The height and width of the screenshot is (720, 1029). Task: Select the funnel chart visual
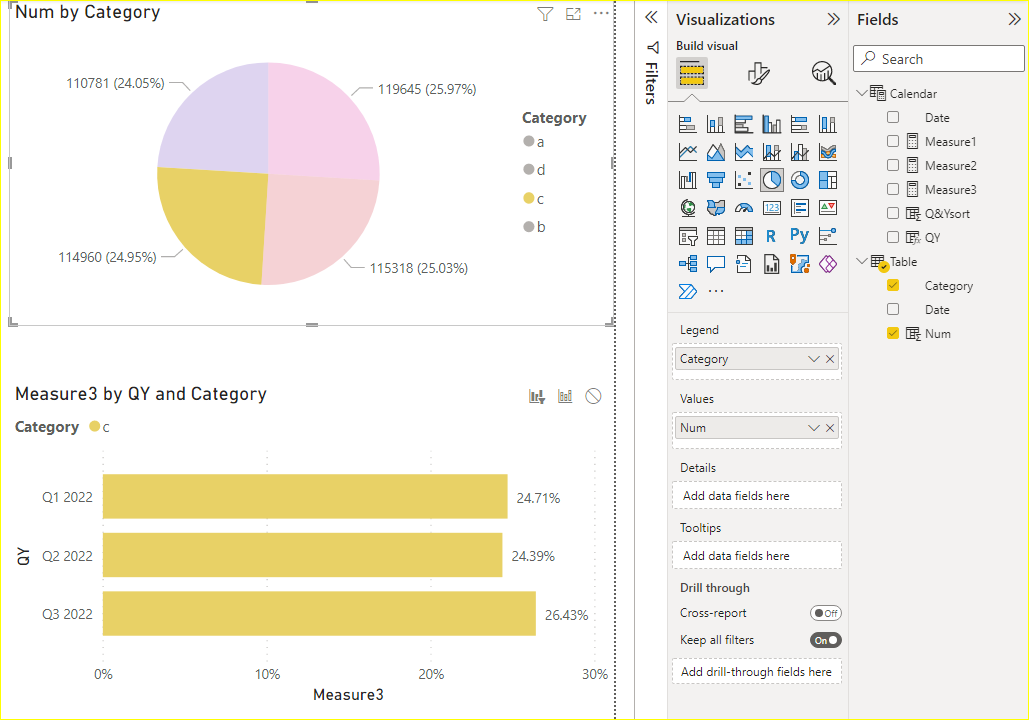pyautogui.click(x=715, y=180)
